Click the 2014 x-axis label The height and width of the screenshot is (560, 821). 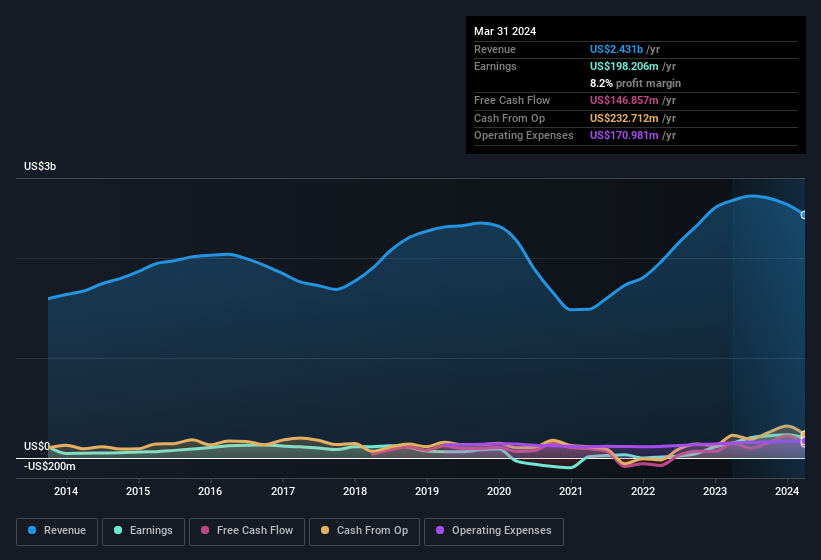66,491
